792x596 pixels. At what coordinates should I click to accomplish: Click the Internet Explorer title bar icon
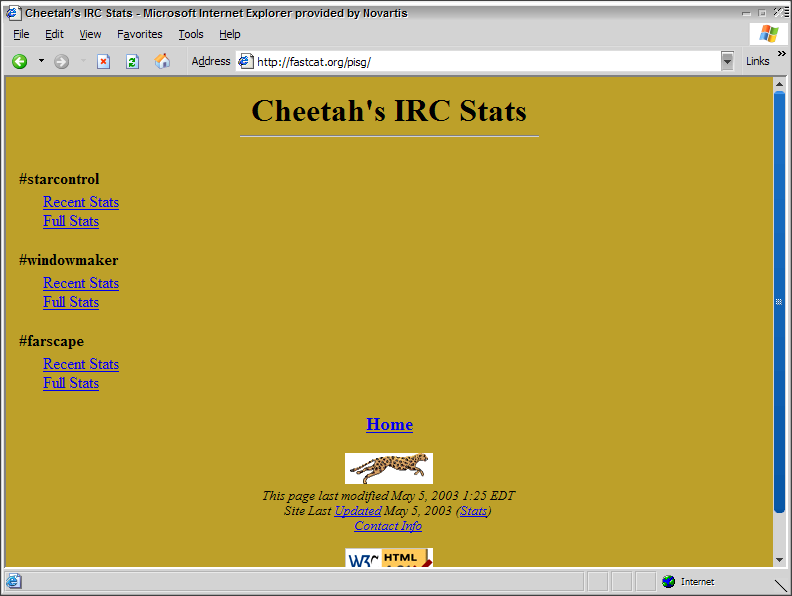(x=13, y=13)
